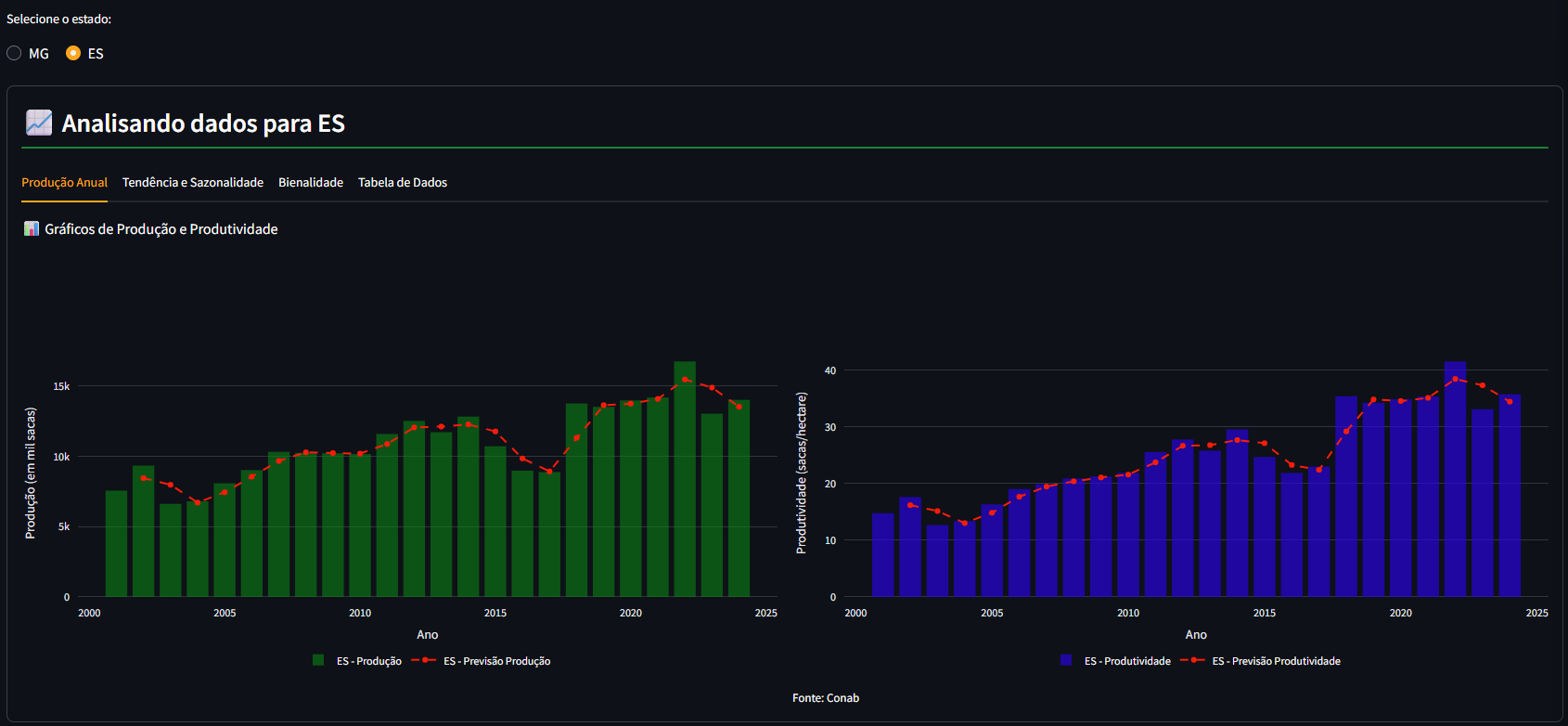
Task: Open the Tabela de Dados tab
Action: [402, 183]
